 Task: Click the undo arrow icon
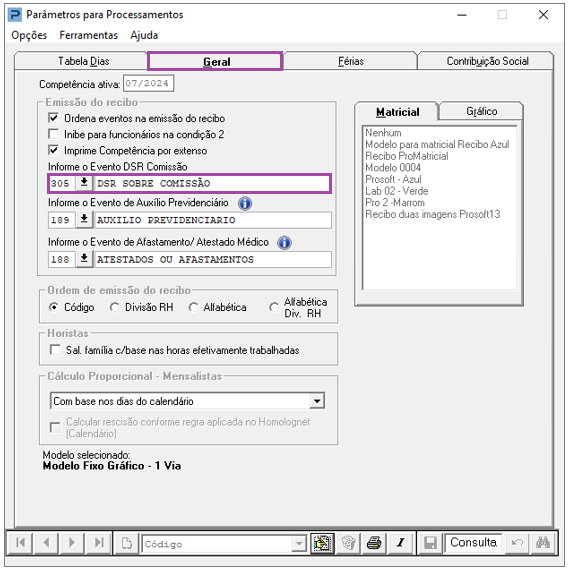click(x=517, y=543)
